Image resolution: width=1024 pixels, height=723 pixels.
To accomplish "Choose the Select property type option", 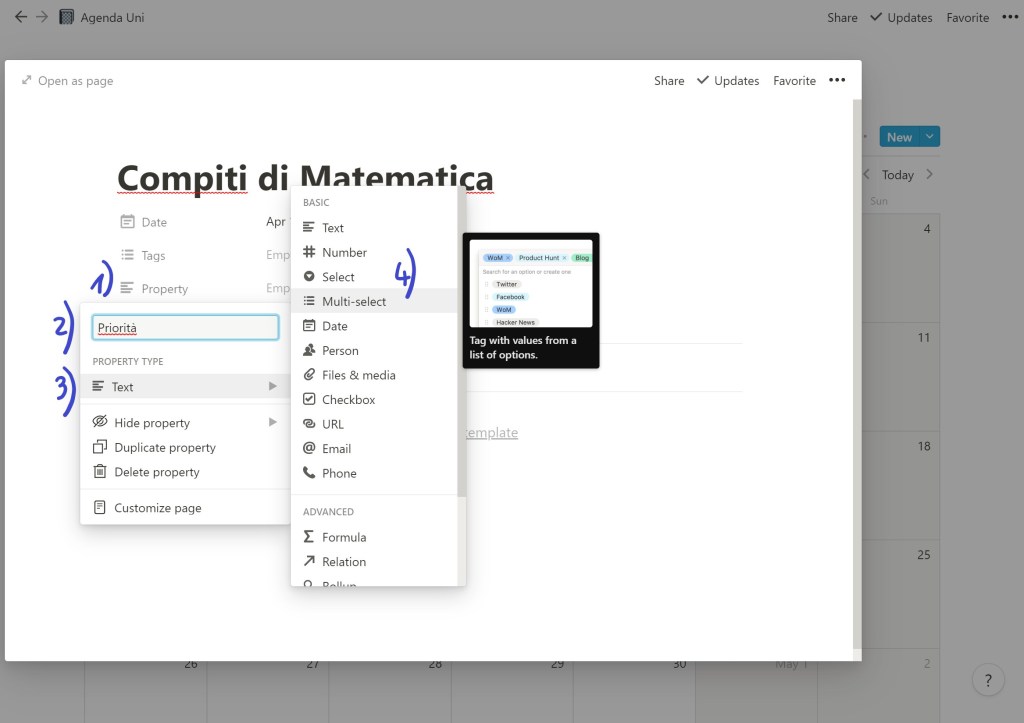I will click(x=338, y=277).
